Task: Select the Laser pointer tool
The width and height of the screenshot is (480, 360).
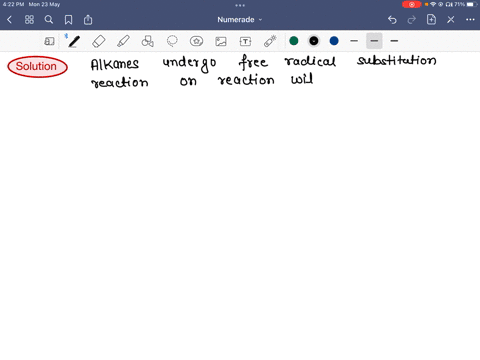Action: [x=270, y=41]
